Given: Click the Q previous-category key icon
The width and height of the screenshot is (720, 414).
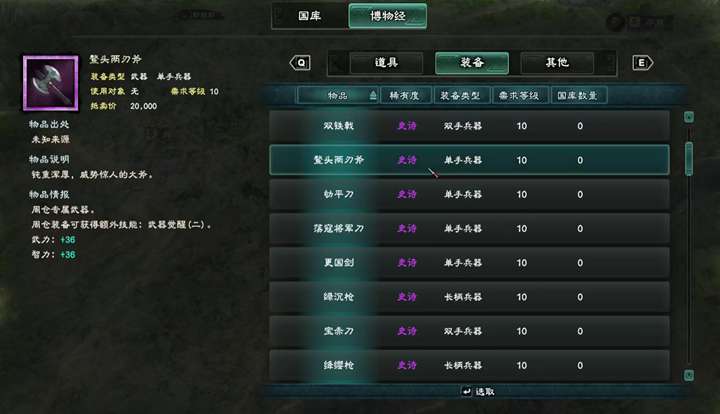Looking at the screenshot, I should click(300, 63).
